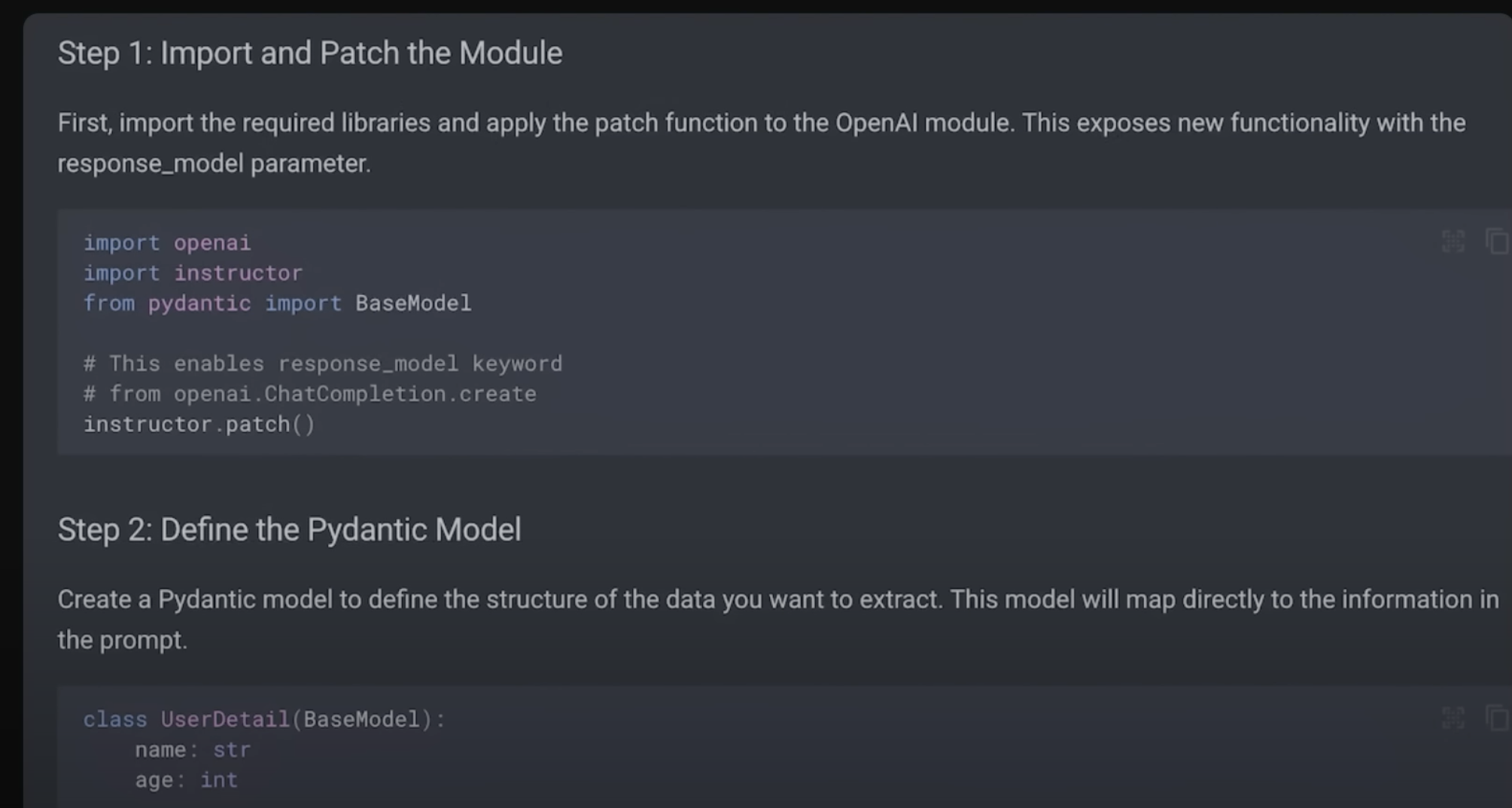
Task: Click the 'Step 1: Import and Patch the Module' heading
Action: pos(309,53)
